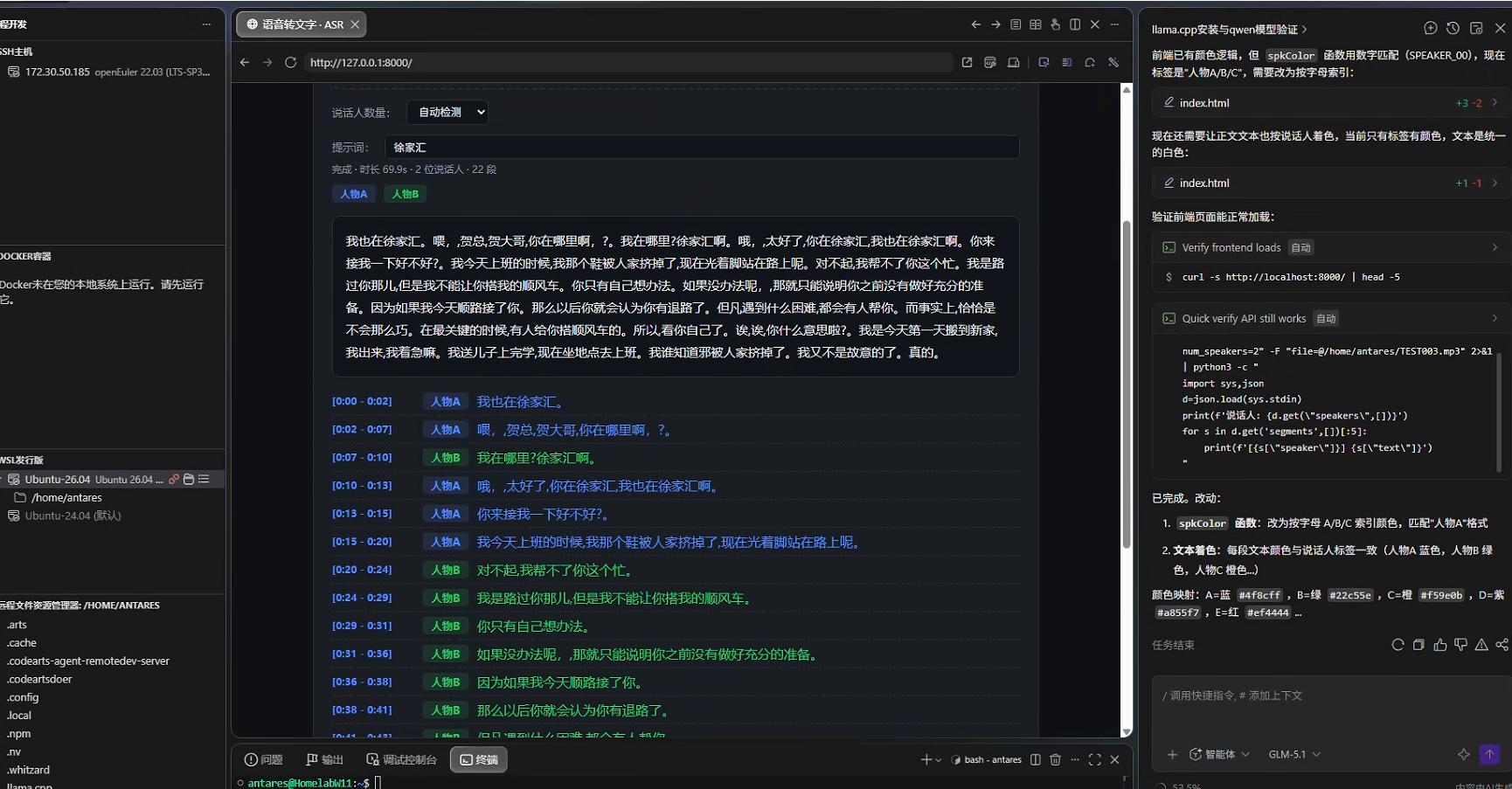1512x789 pixels.
Task: Collapse the Ubuntu-26.04 WSL distro node
Action: [3, 479]
